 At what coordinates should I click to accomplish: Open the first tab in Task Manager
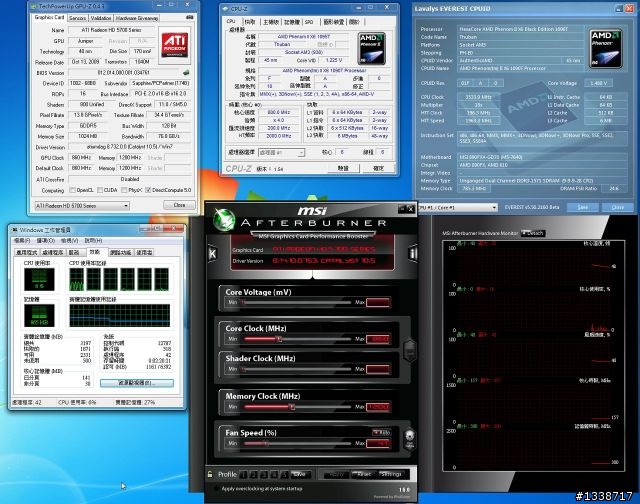pyautogui.click(x=27, y=253)
